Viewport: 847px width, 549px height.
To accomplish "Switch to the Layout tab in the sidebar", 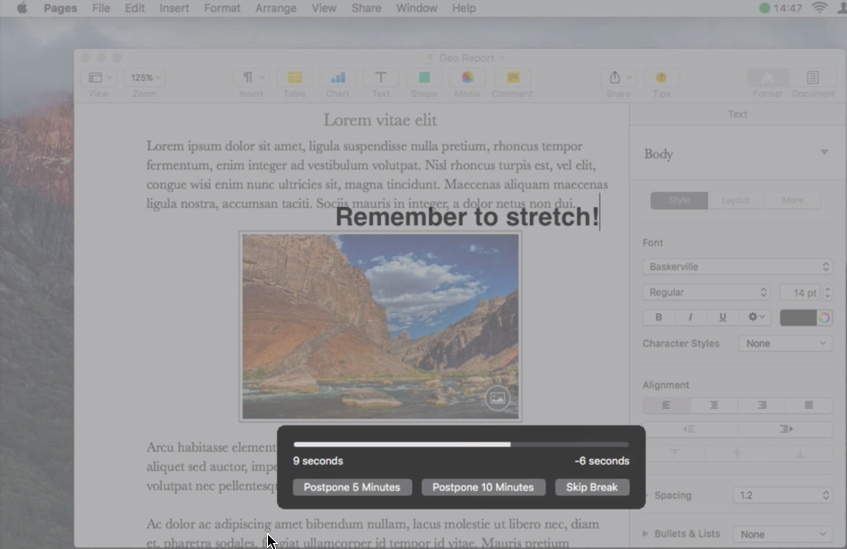I will (x=736, y=200).
